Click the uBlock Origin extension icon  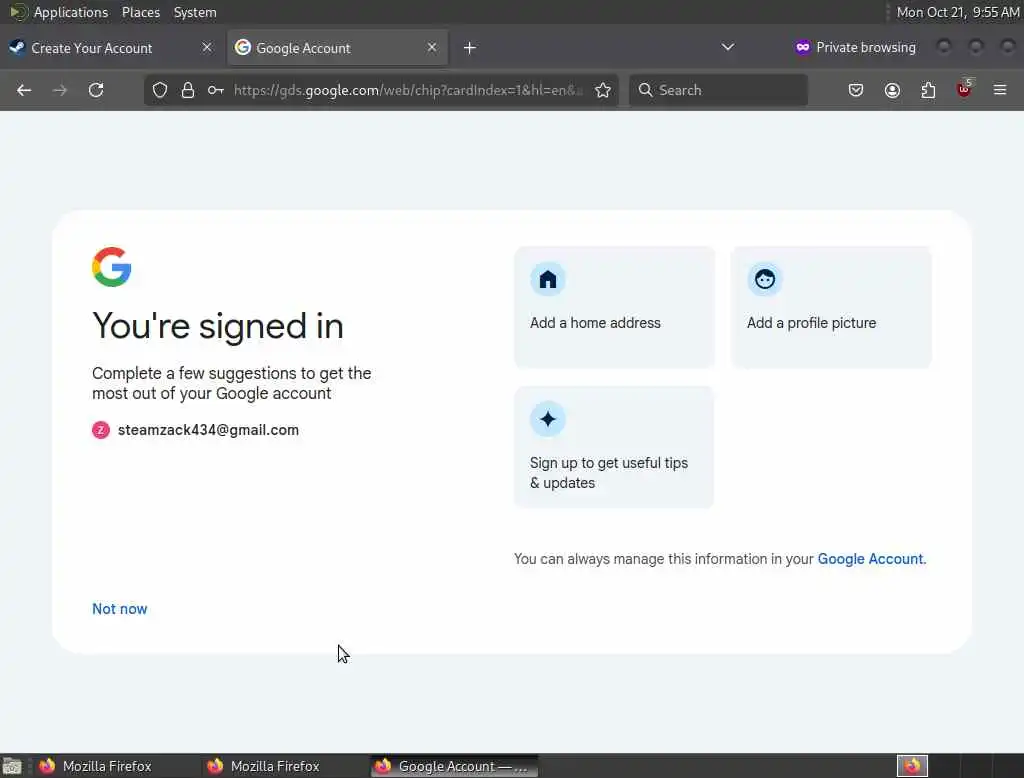pos(965,89)
